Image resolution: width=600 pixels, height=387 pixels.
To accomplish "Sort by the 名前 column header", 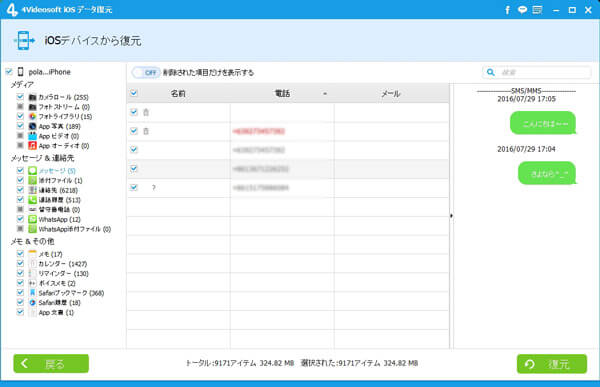I will point(178,93).
